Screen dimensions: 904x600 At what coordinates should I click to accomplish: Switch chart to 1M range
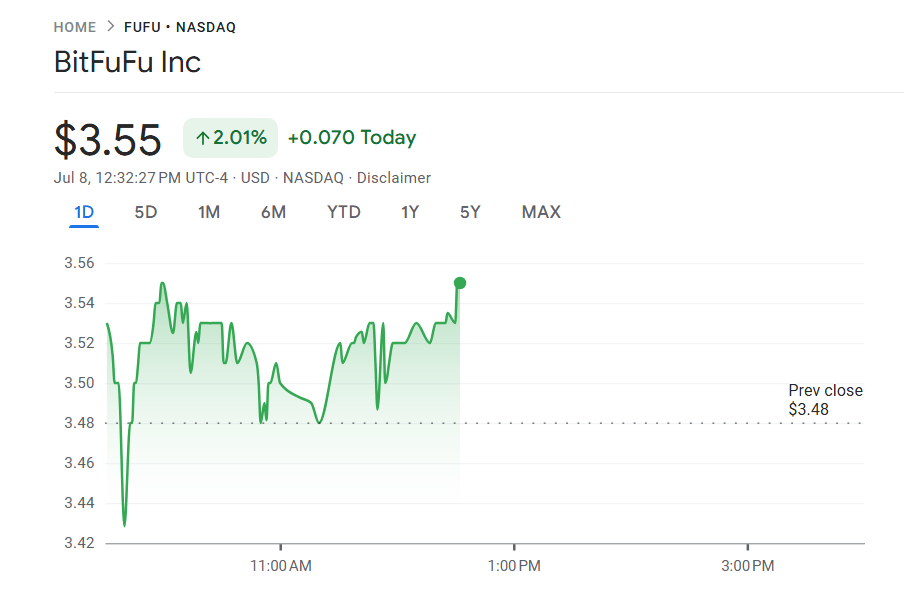click(209, 212)
